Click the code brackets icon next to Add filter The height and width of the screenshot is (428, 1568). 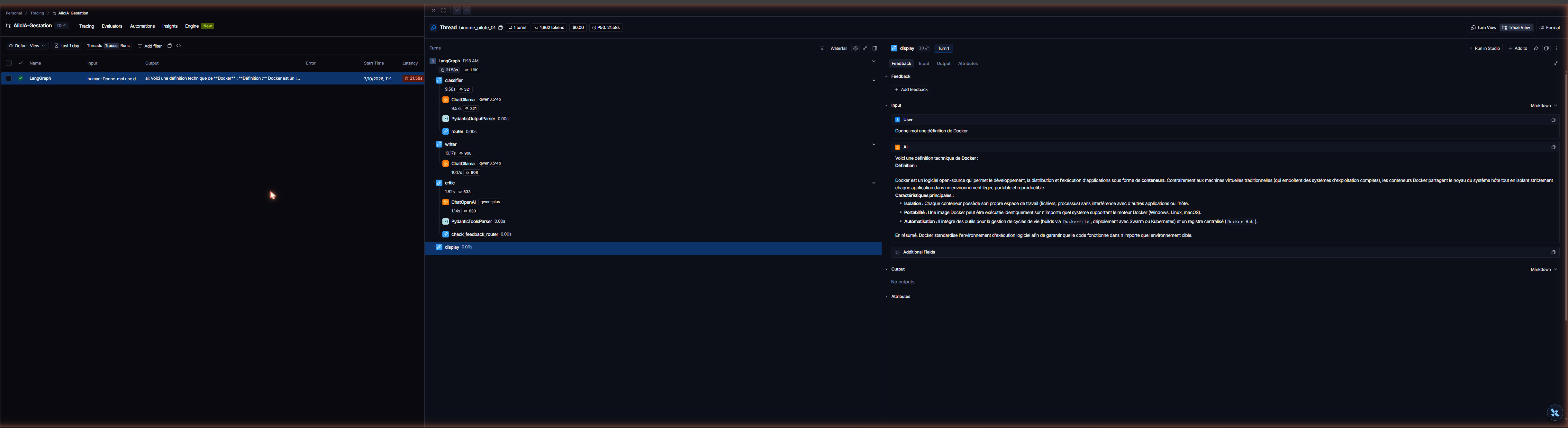pos(179,46)
